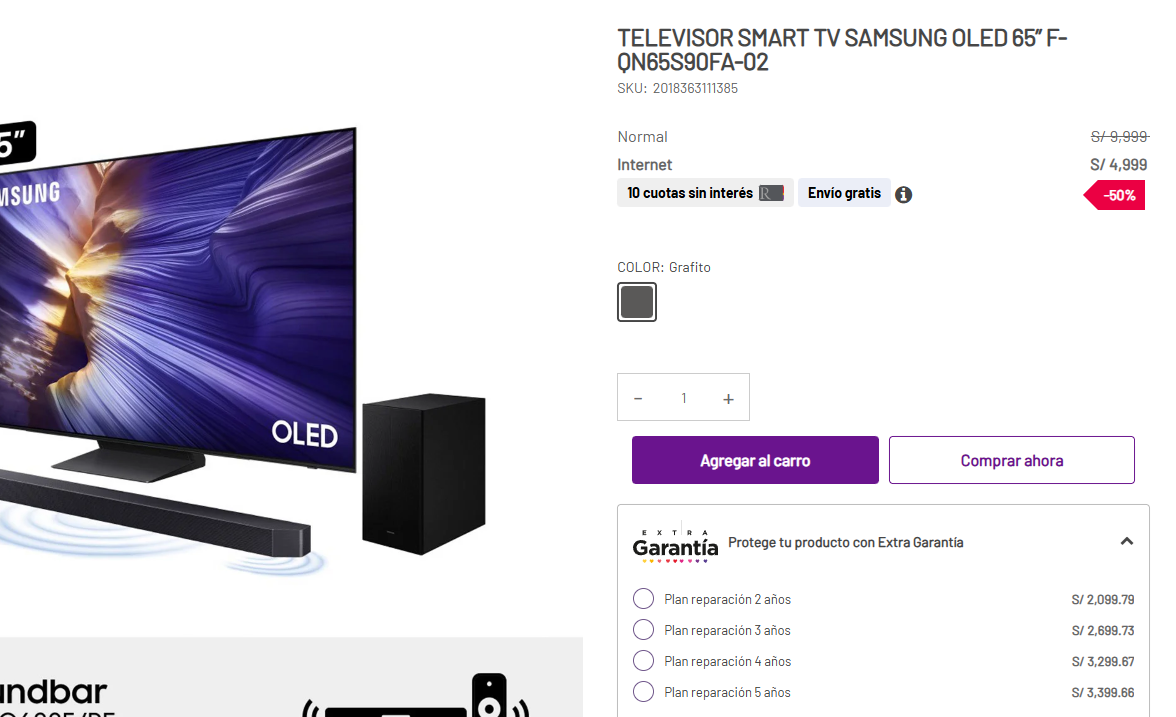The width and height of the screenshot is (1176, 717).
Task: Open the Samsung OLED TV product image
Action: coord(178,300)
